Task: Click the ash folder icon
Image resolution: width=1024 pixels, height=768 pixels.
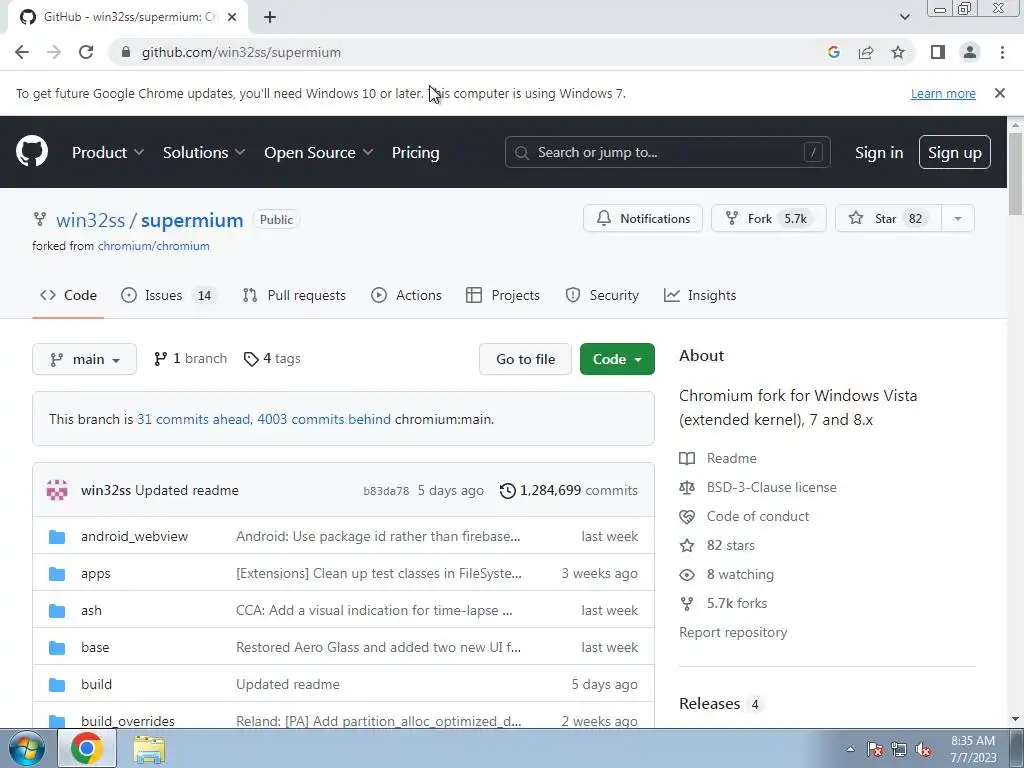Action: [x=57, y=611]
